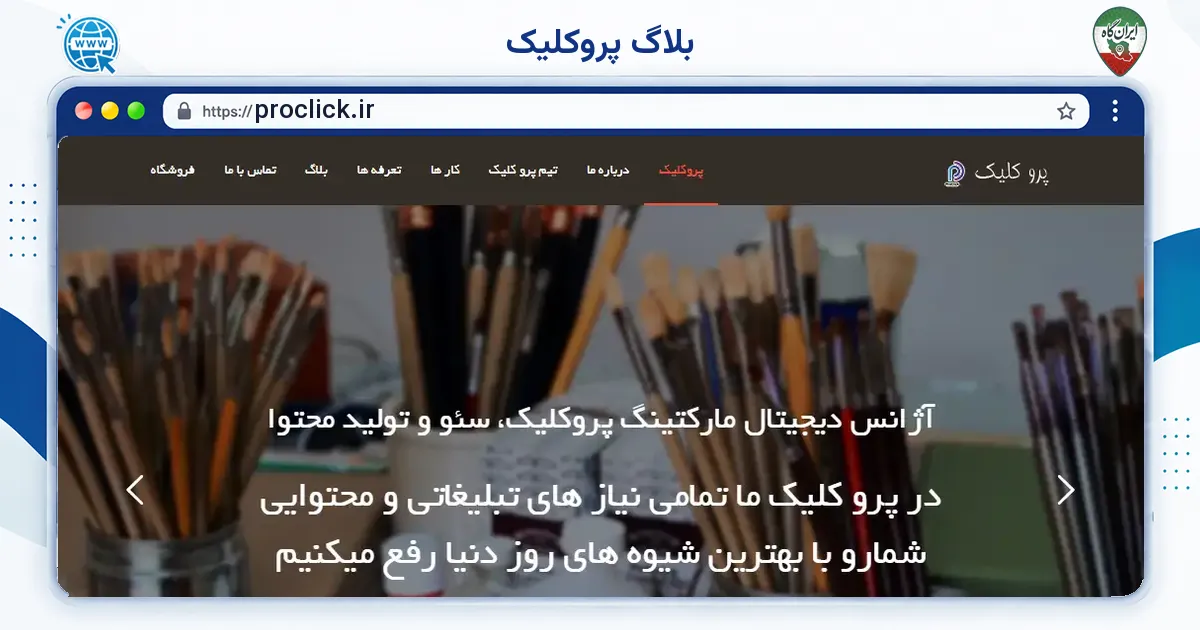This screenshot has width=1200, height=630.
Task: Open the تیم پرو کلیک menu item
Action: [x=523, y=171]
